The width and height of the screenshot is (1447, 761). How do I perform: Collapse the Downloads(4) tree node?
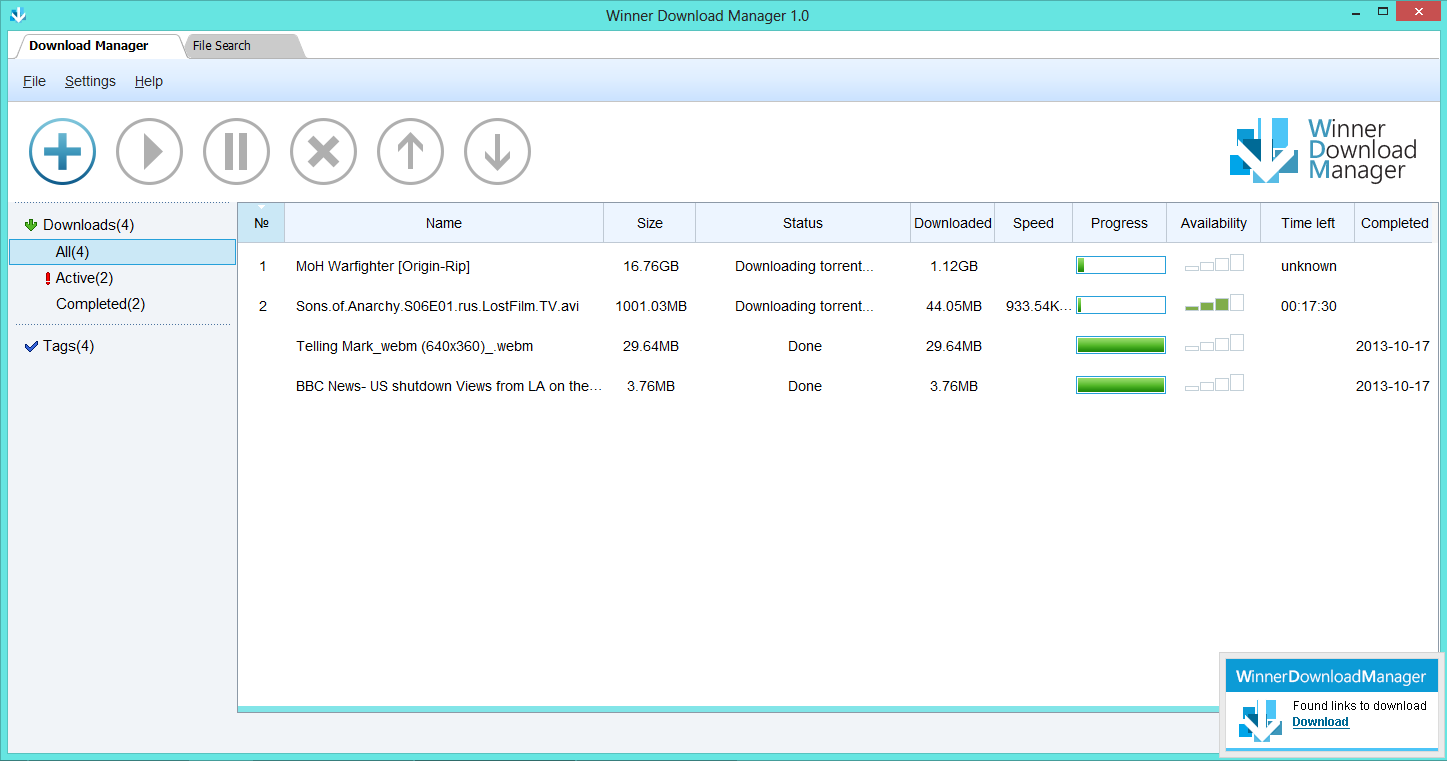click(88, 225)
